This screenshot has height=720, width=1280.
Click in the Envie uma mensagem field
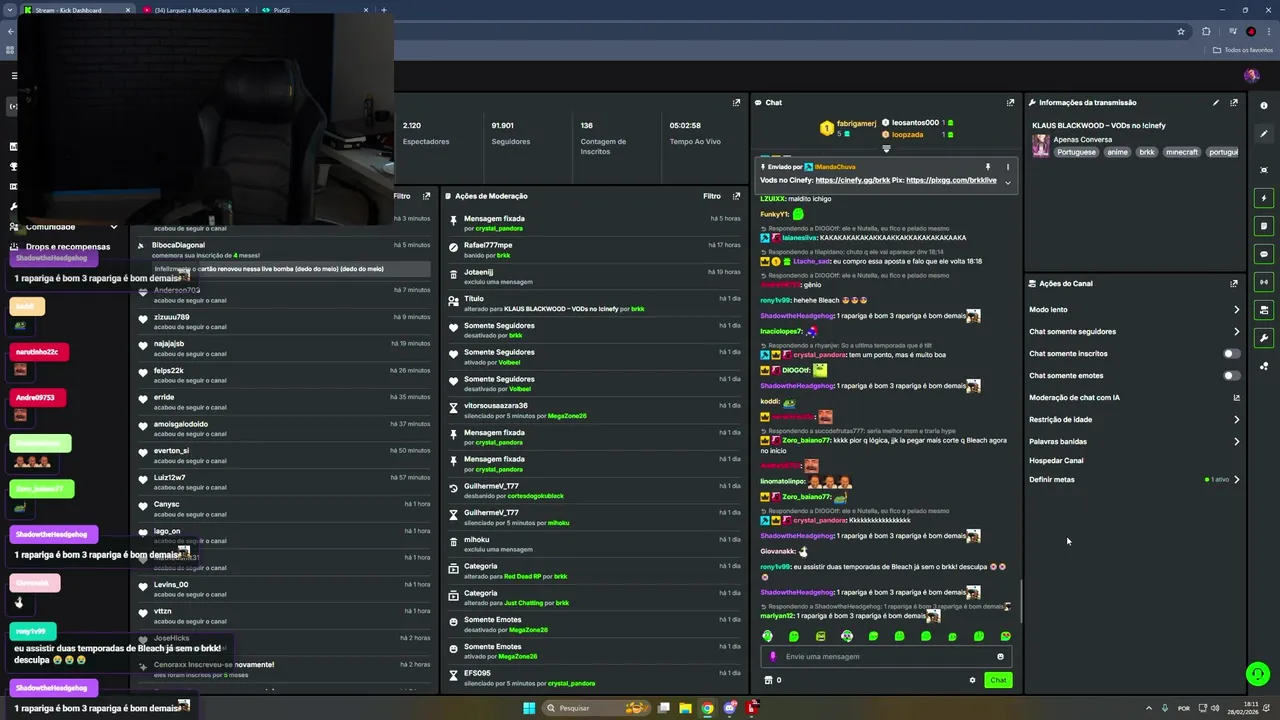tap(886, 657)
